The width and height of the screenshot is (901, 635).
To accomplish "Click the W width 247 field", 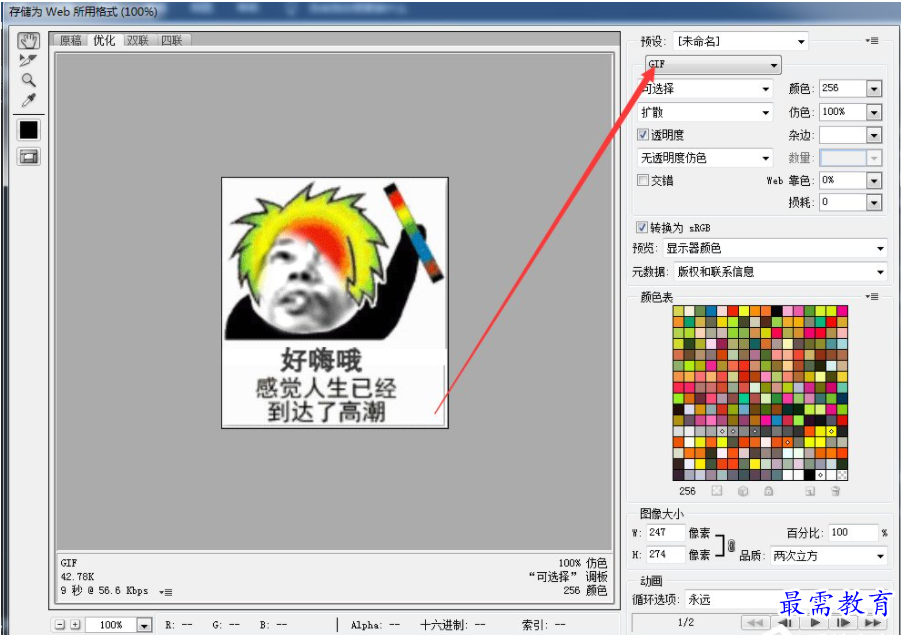I will tap(665, 533).
